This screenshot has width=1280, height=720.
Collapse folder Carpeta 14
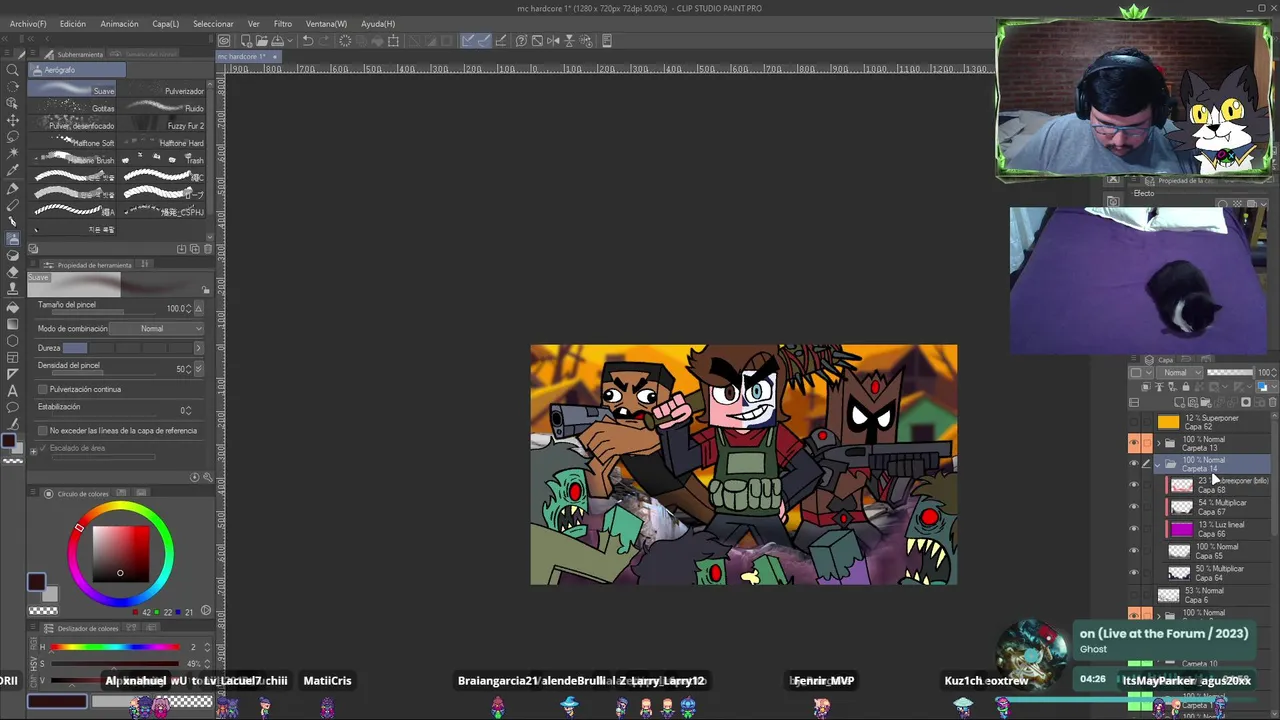coord(1158,465)
